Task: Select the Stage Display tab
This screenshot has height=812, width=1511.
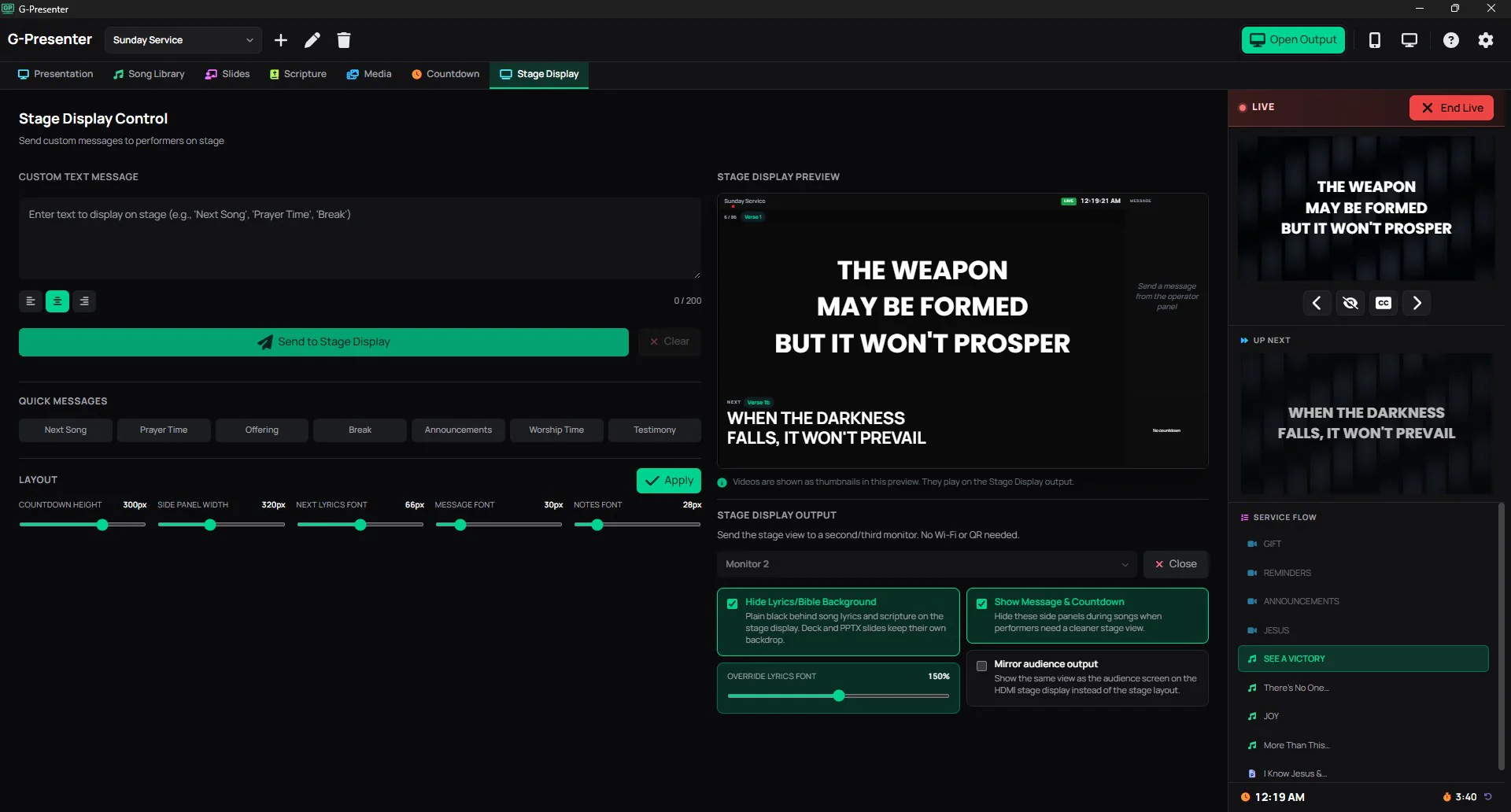Action: (x=539, y=74)
